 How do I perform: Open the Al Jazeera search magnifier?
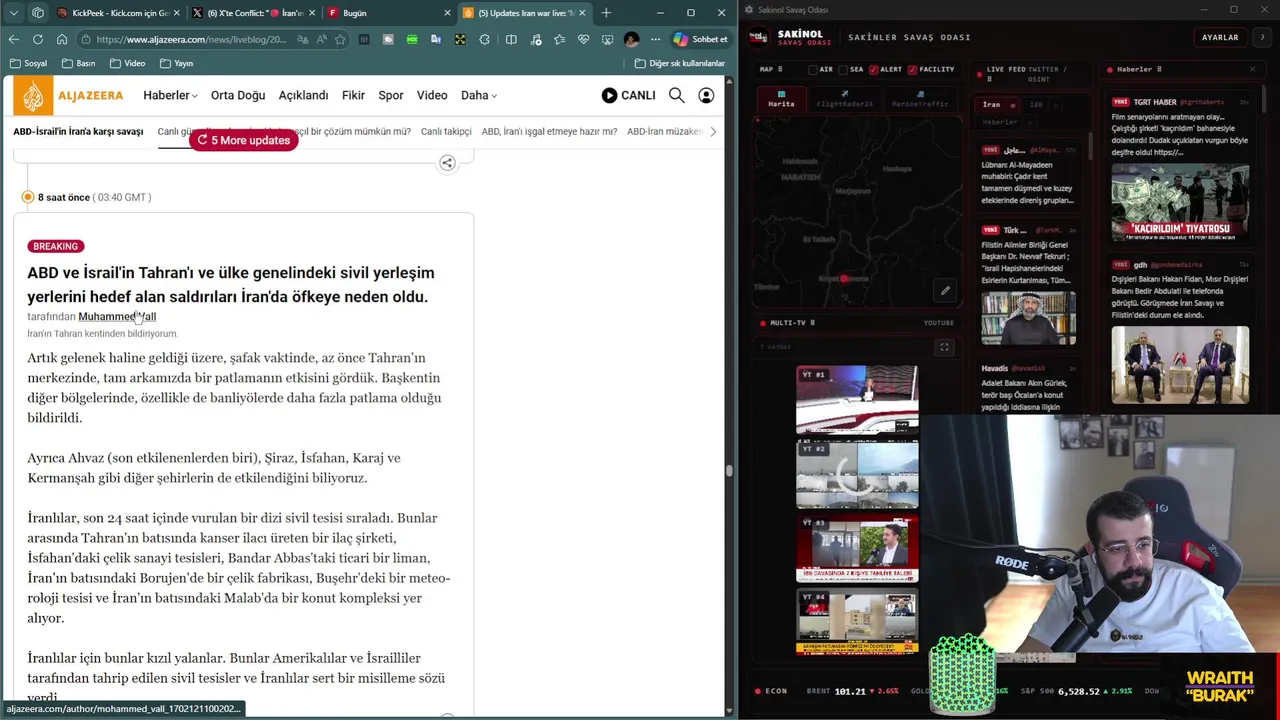pyautogui.click(x=677, y=95)
